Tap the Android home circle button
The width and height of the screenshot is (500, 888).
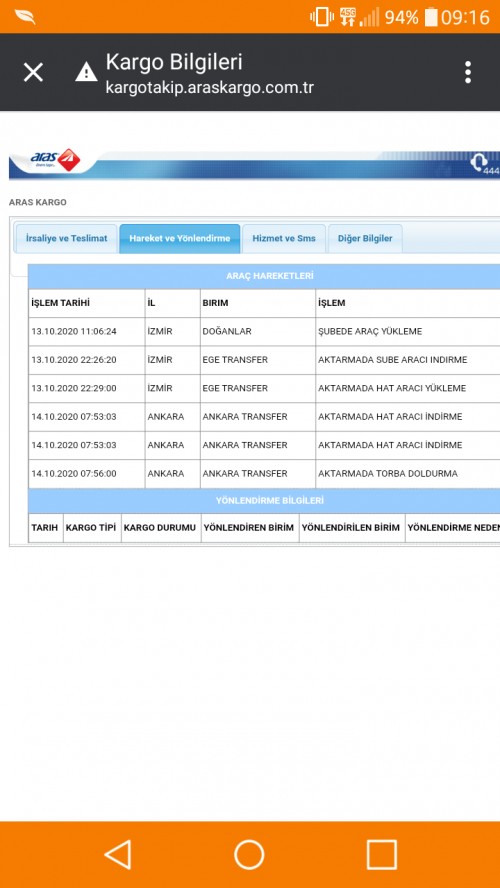click(x=249, y=855)
